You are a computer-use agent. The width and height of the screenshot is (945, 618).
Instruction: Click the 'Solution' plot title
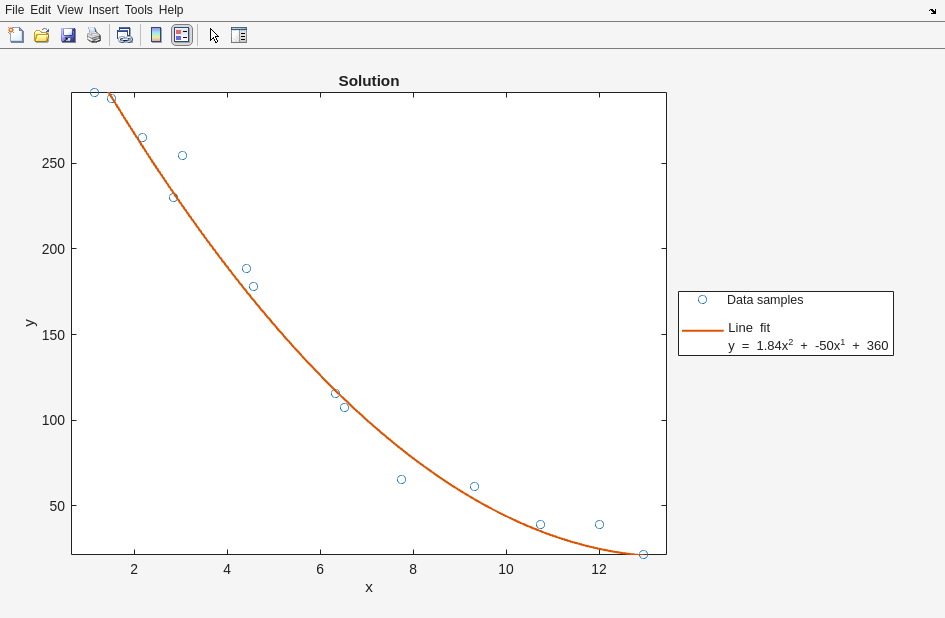(x=368, y=81)
